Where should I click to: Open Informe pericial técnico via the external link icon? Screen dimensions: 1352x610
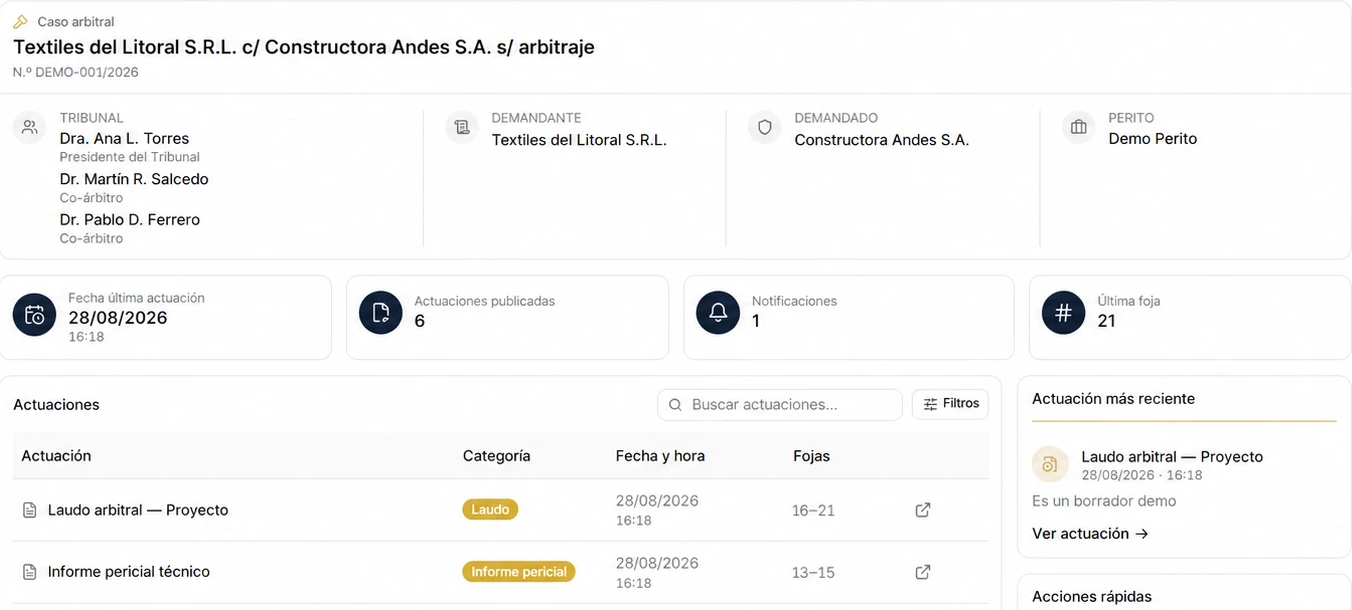tap(923, 572)
